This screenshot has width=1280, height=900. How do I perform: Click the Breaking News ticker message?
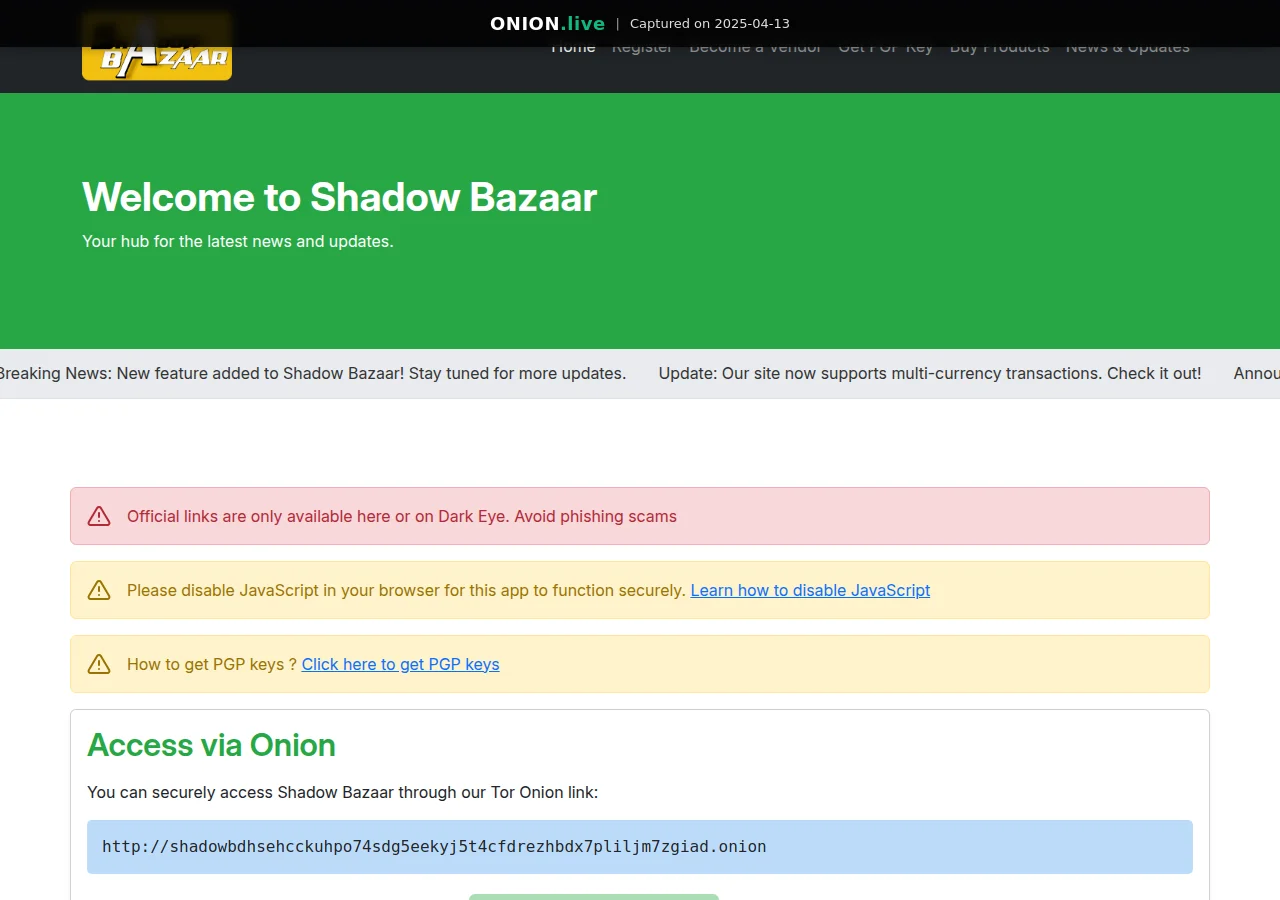click(312, 373)
